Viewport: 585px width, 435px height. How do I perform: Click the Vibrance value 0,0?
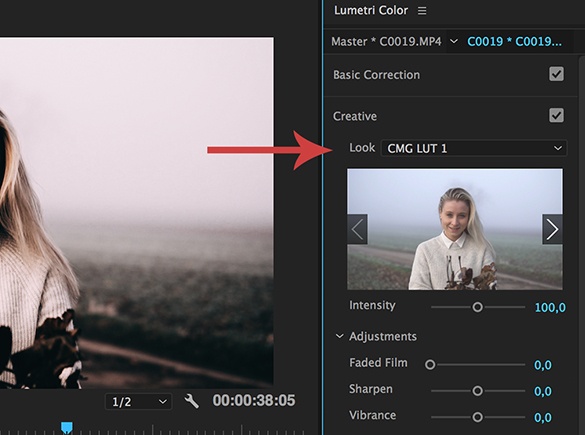click(543, 417)
